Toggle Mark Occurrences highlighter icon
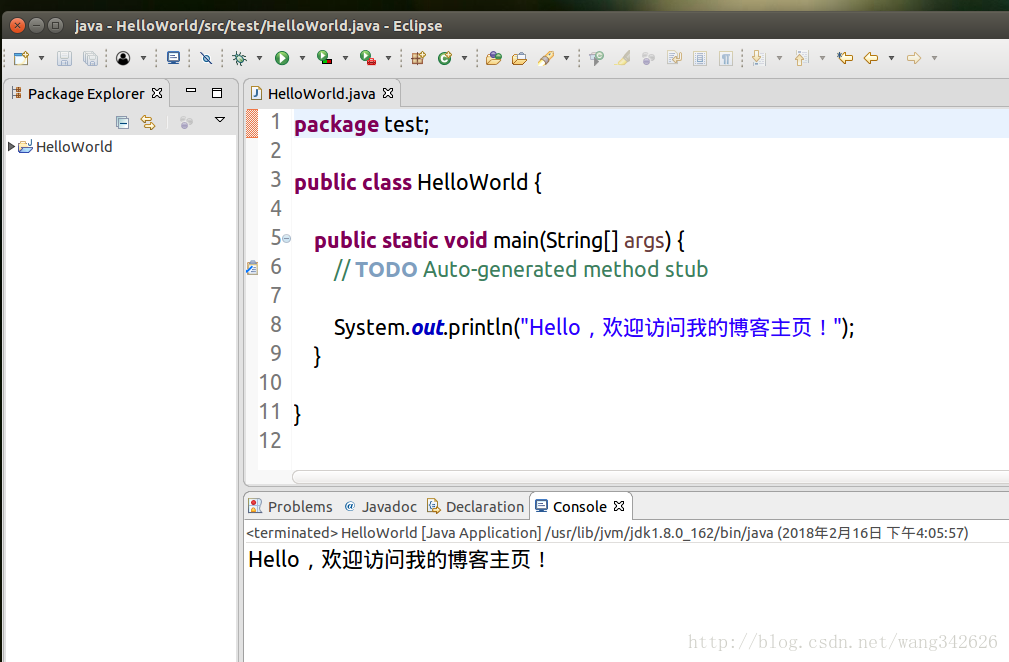The height and width of the screenshot is (662, 1009). [x=623, y=59]
